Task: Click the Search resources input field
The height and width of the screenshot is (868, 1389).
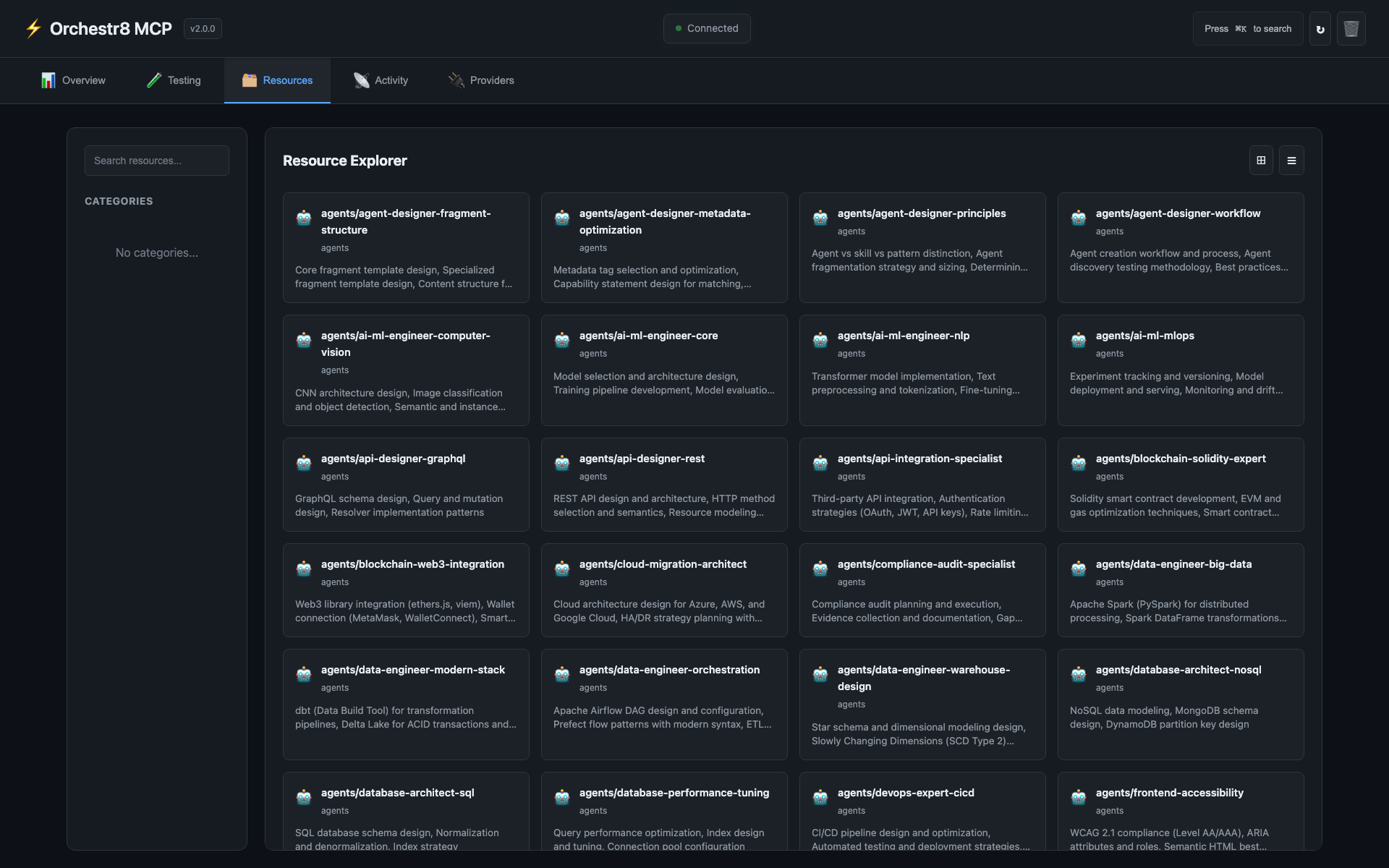Action: coord(157,161)
